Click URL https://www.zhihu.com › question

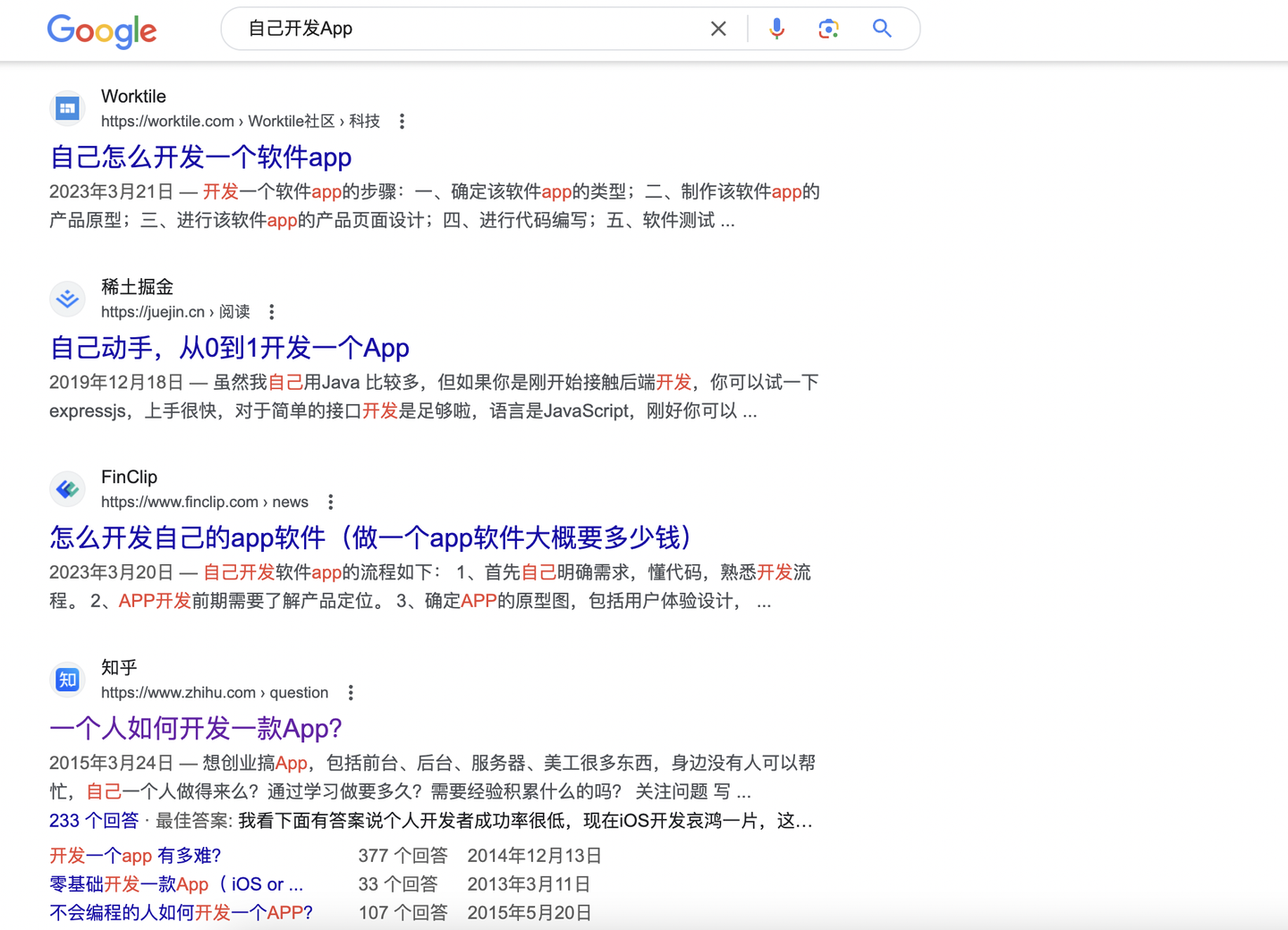coord(215,693)
